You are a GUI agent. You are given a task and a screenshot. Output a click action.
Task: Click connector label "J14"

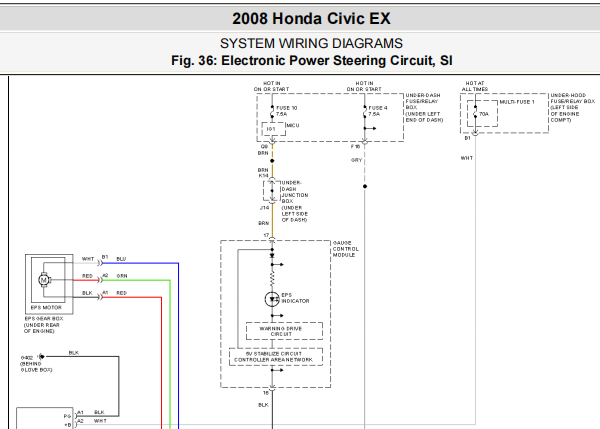coord(264,208)
